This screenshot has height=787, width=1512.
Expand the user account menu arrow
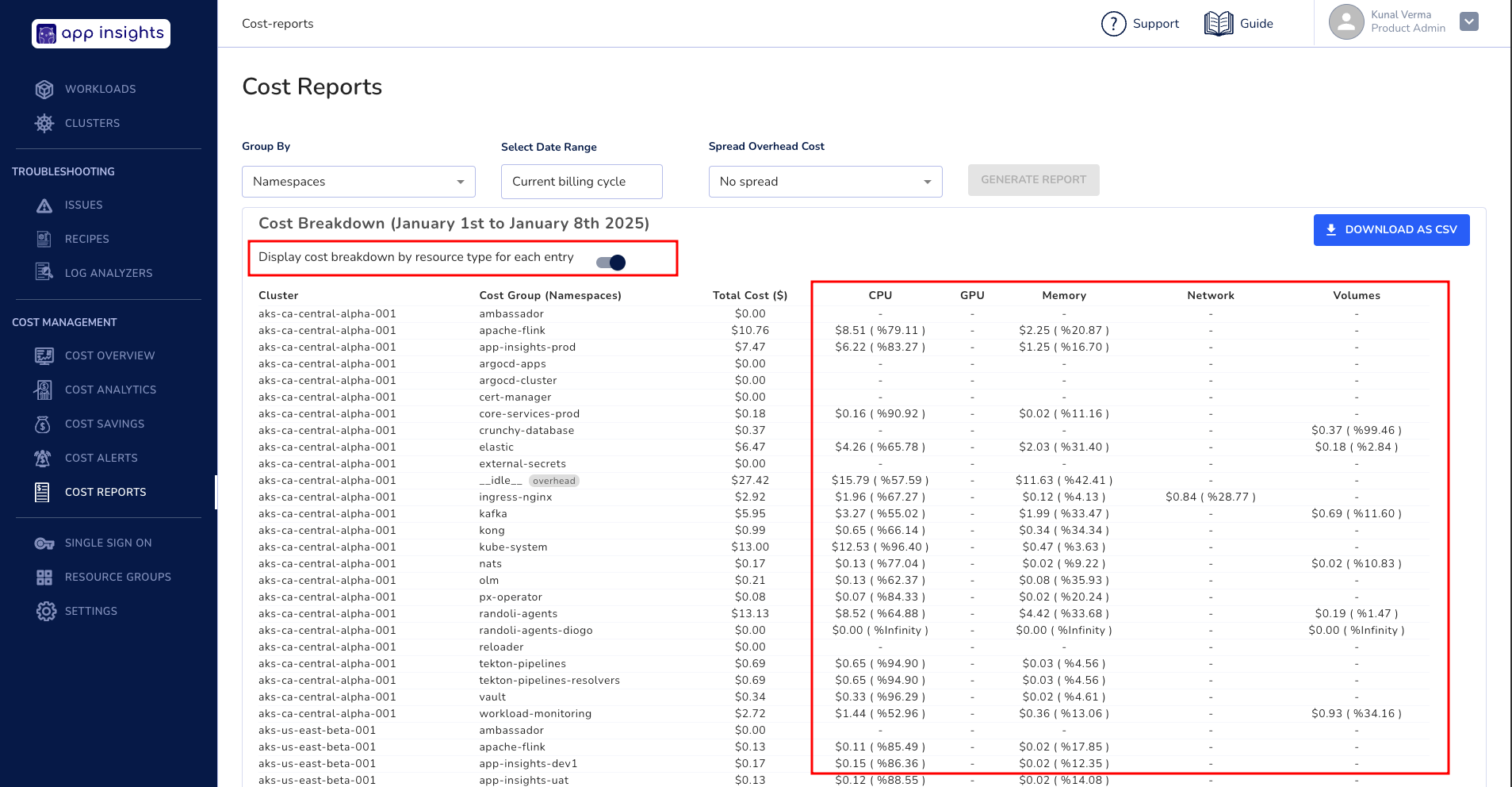point(1468,22)
